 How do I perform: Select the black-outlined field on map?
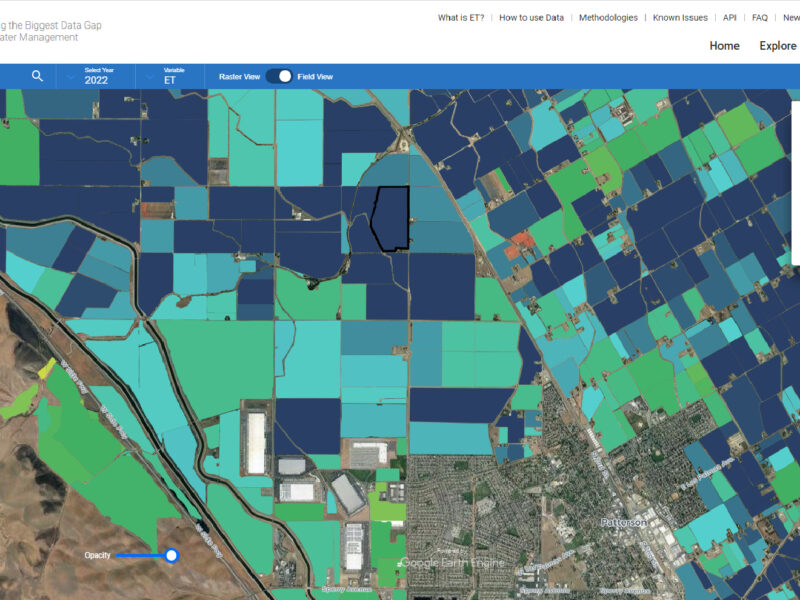[390, 218]
